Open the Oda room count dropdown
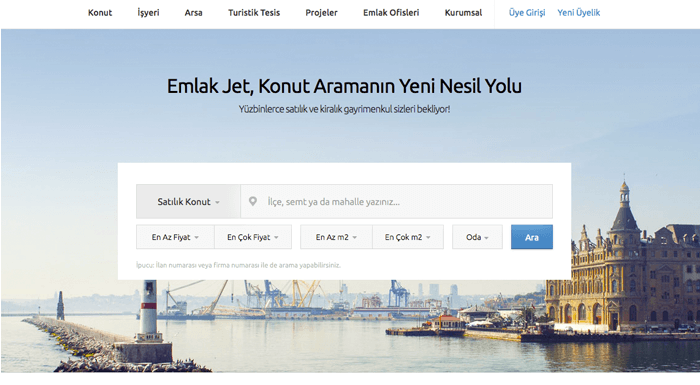Screen dimensions: 700x385 tap(477, 237)
